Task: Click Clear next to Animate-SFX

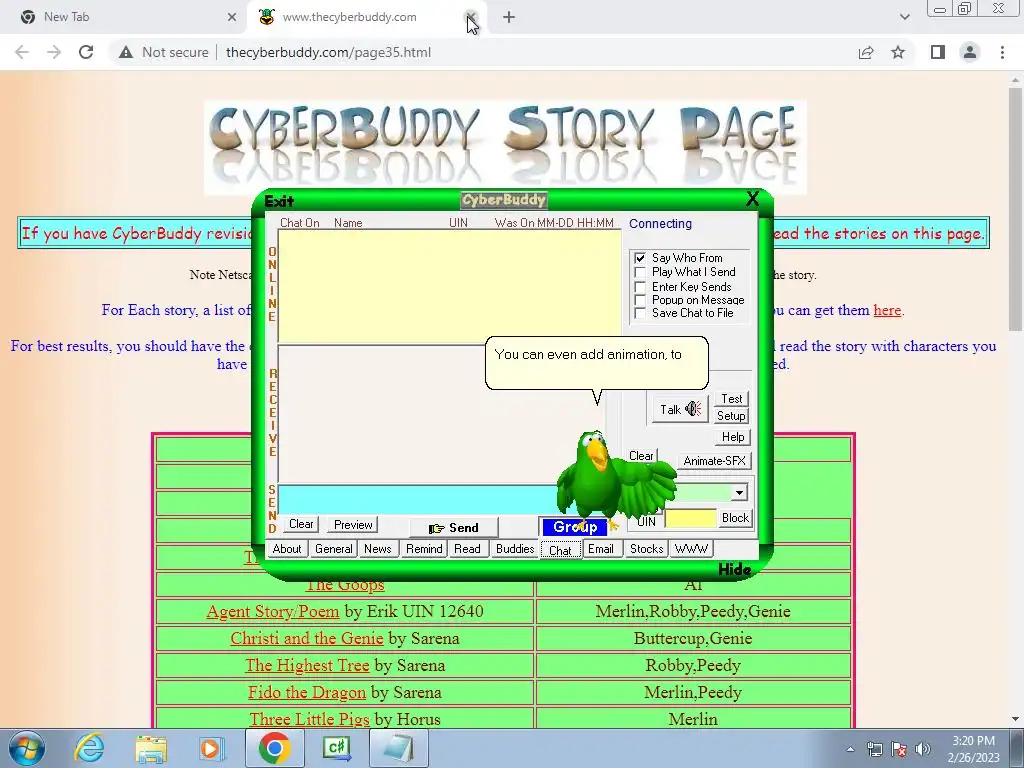Action: coord(641,456)
